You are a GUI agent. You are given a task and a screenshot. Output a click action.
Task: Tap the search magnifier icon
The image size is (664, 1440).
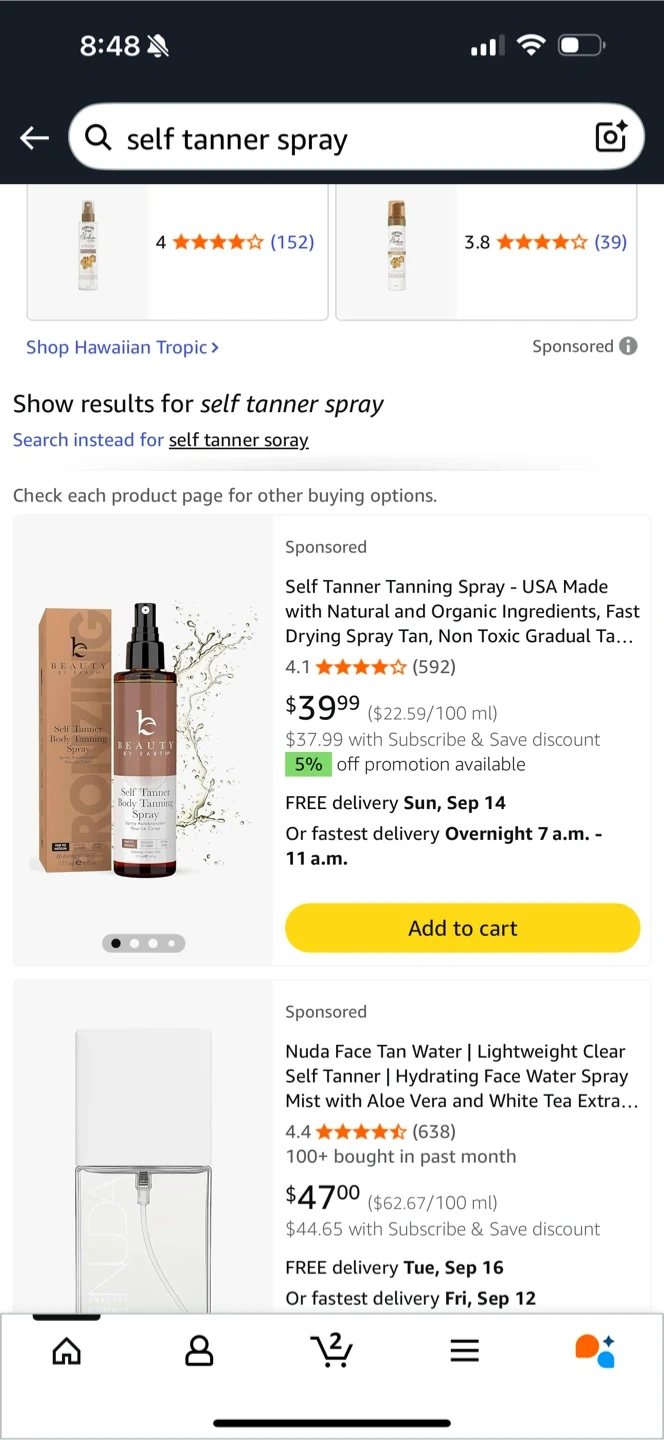98,137
